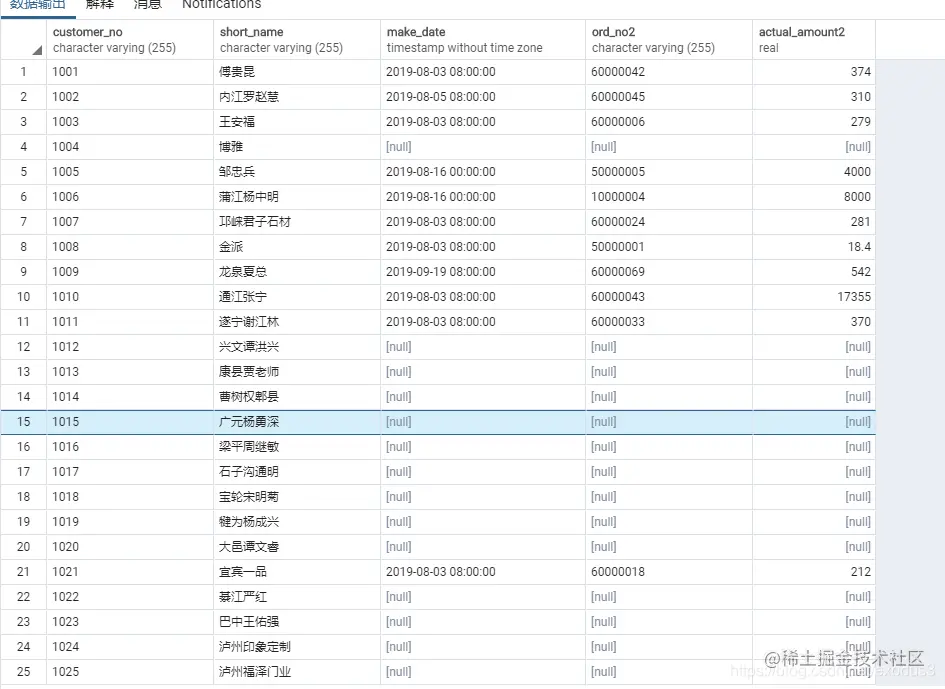Click customer_no cell 1015
This screenshot has width=945, height=689.
coord(130,422)
